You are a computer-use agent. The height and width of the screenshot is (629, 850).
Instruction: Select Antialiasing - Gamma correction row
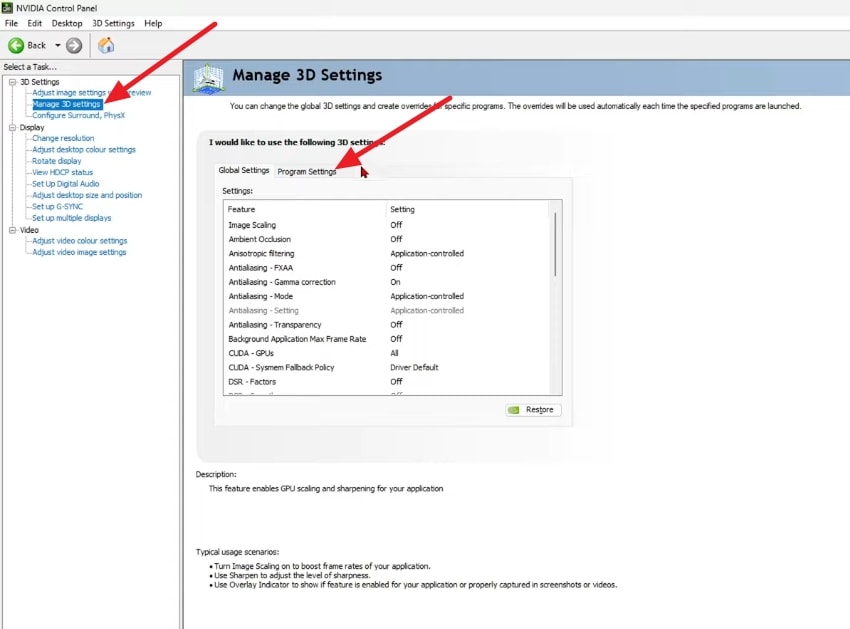[x=387, y=282]
